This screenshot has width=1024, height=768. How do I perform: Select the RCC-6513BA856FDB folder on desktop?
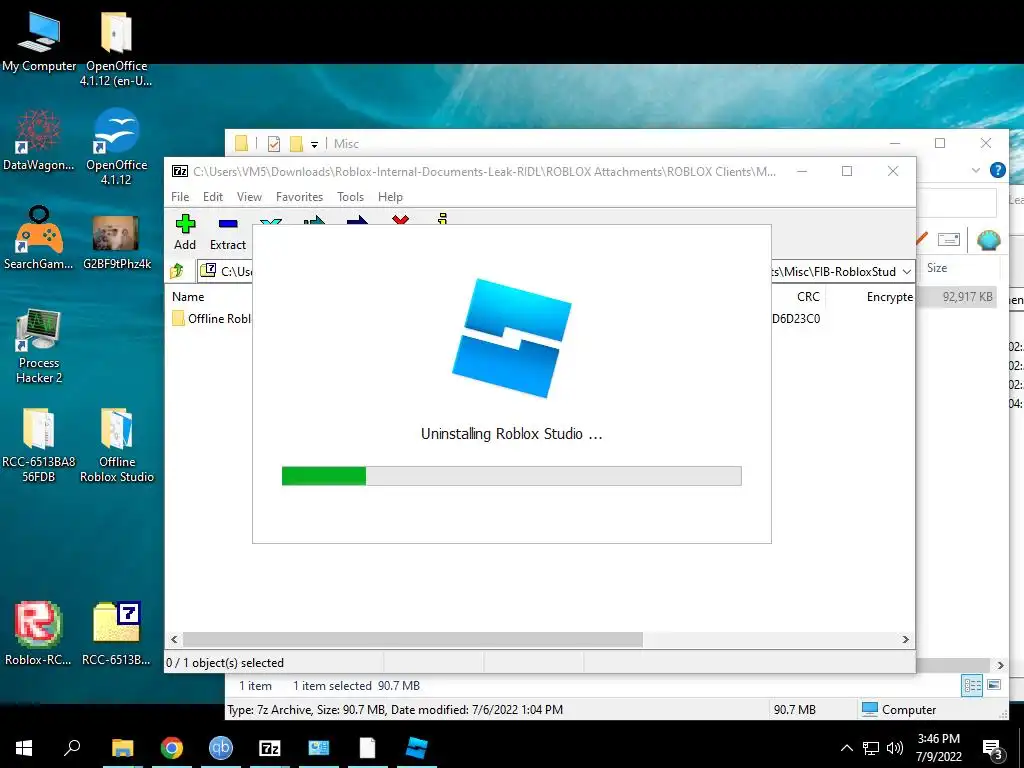39,445
